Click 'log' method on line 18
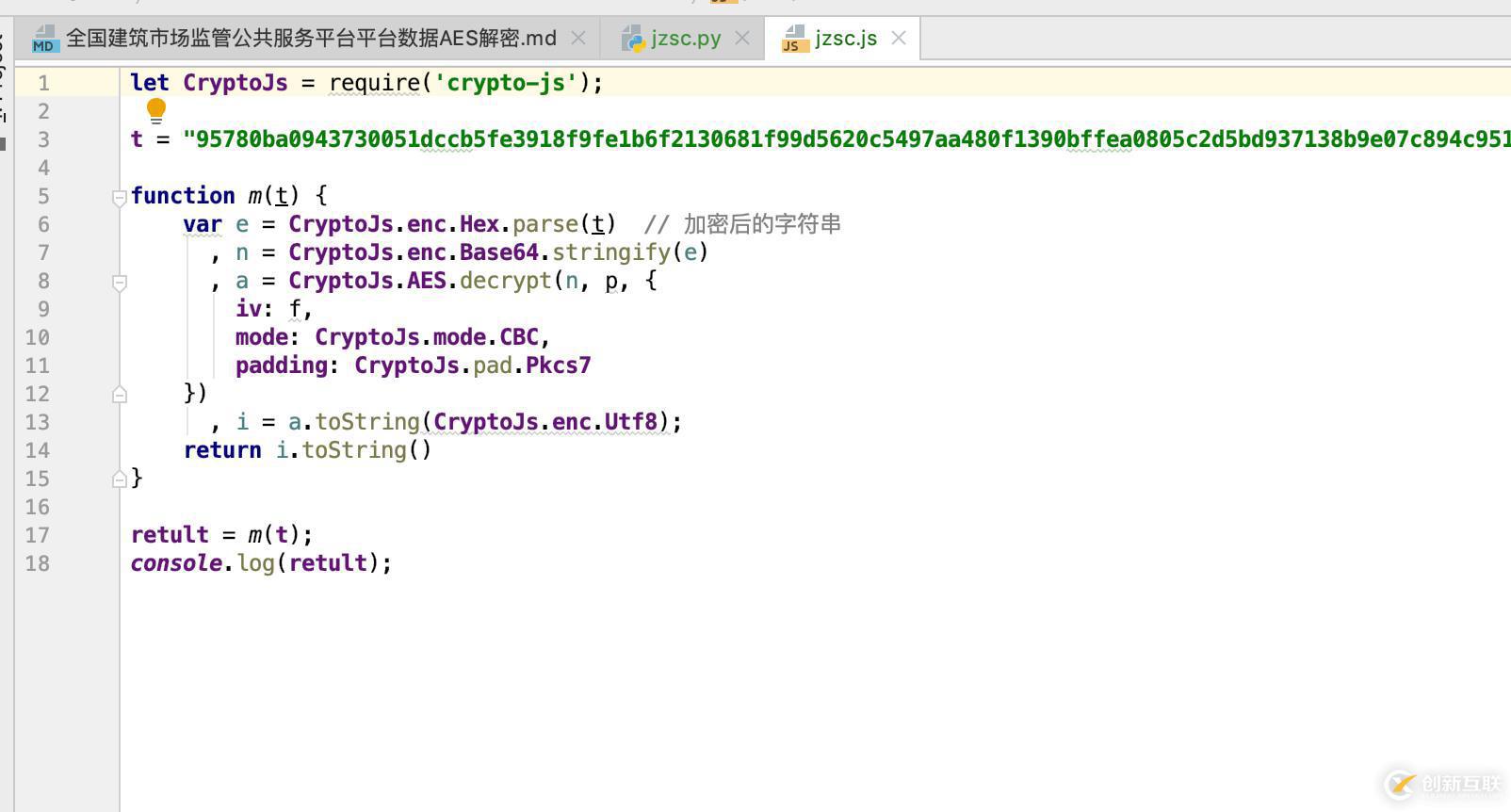Image resolution: width=1511 pixels, height=812 pixels. (255, 564)
